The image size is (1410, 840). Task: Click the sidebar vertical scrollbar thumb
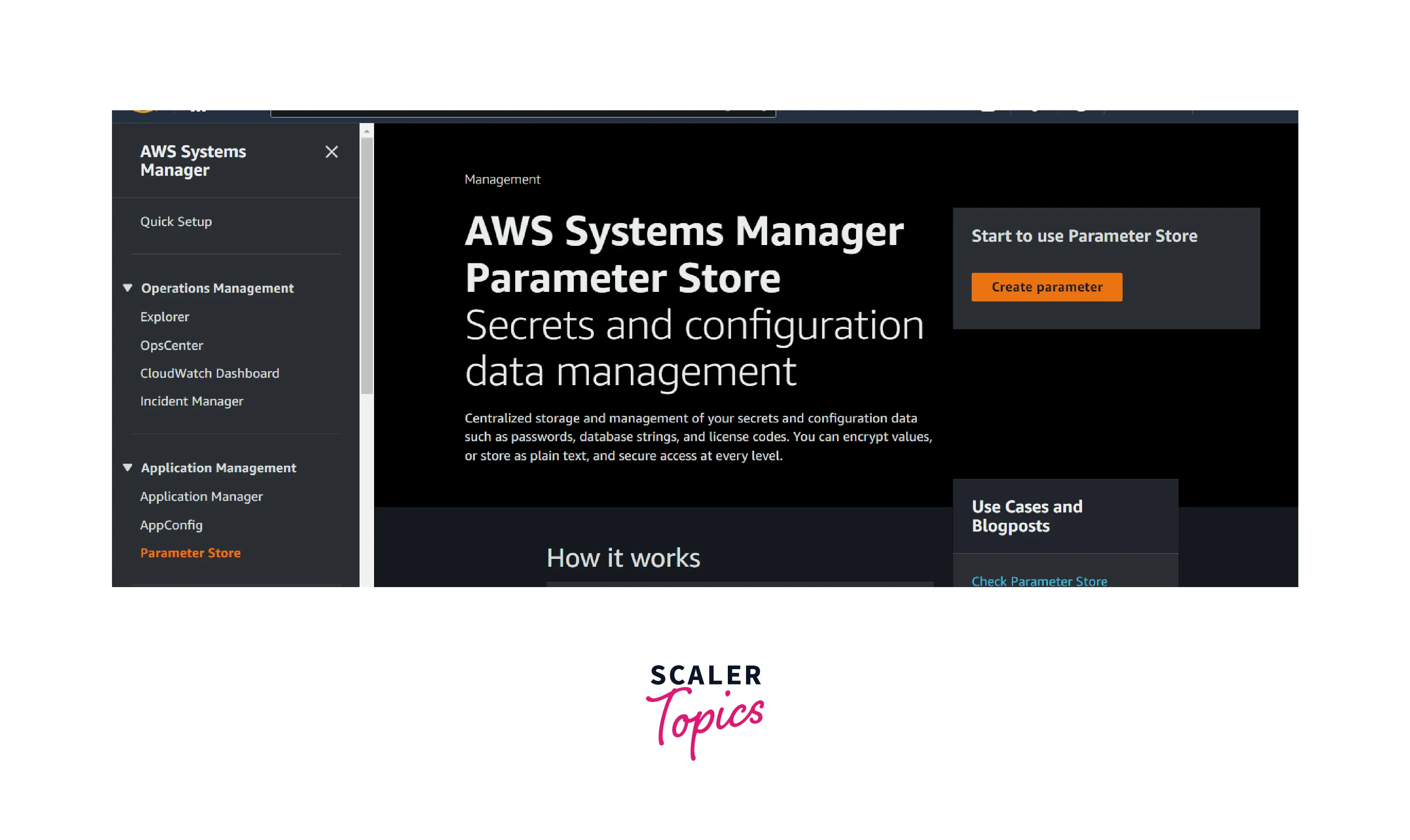[x=367, y=266]
